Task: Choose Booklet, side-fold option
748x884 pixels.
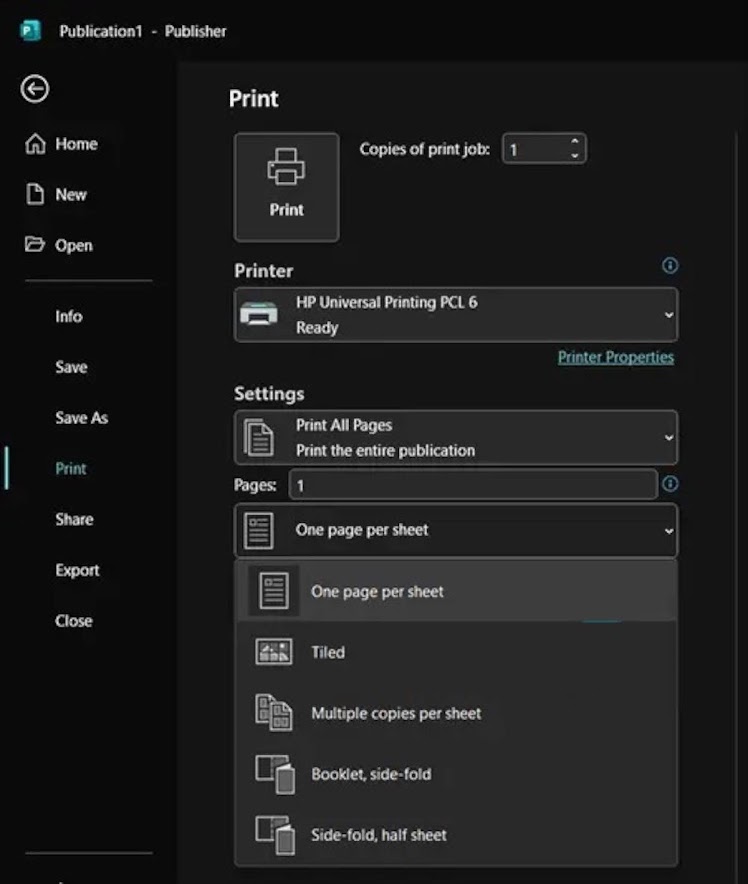Action: coord(456,774)
